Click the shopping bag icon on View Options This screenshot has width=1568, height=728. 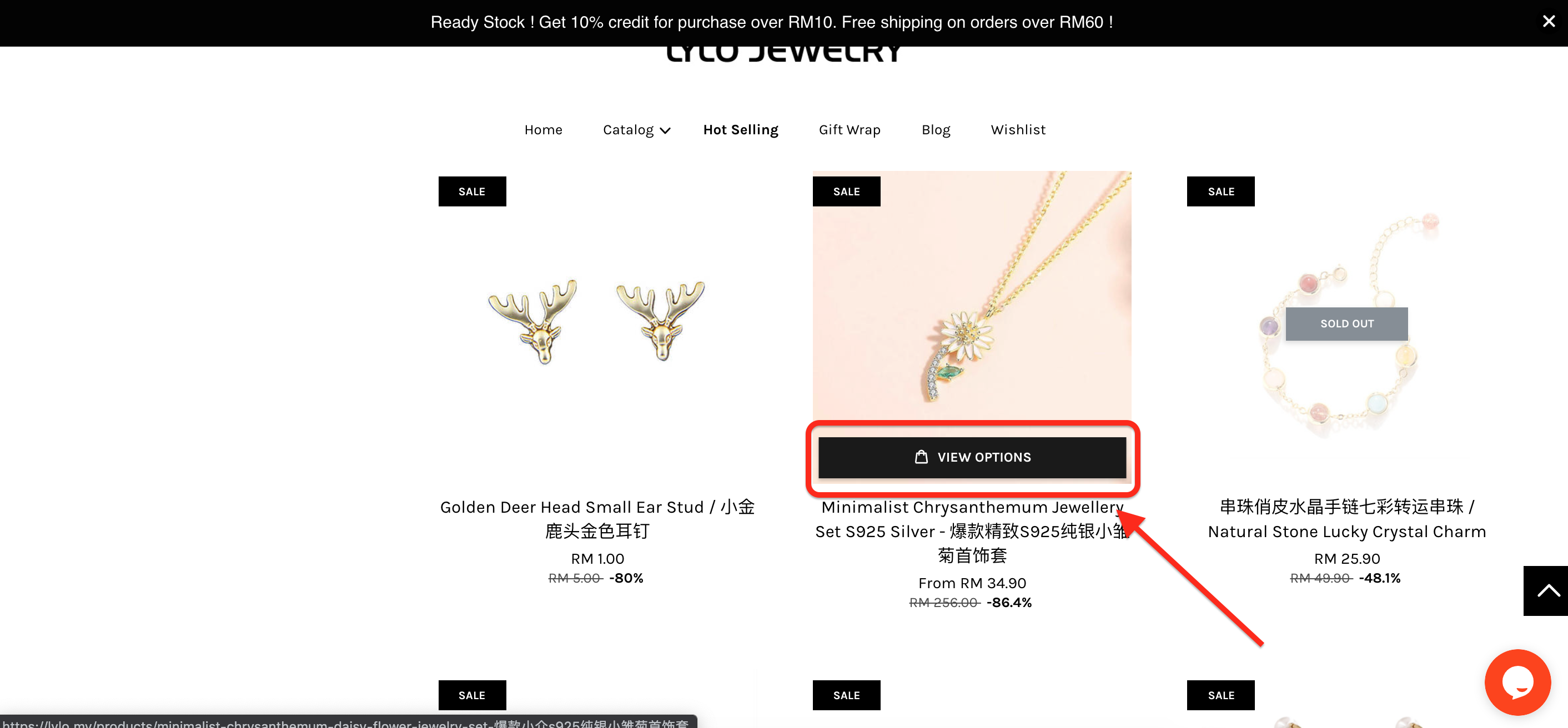(921, 456)
